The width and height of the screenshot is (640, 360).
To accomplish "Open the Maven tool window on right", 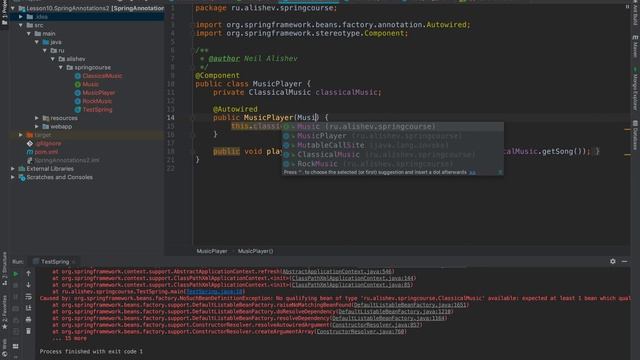I will pos(635,46).
